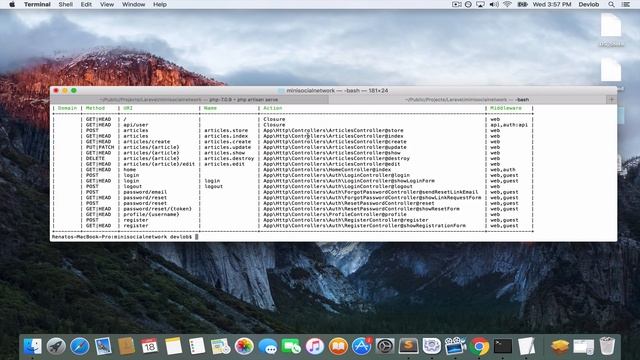Open the Apple menu

pyautogui.click(x=12, y=4)
